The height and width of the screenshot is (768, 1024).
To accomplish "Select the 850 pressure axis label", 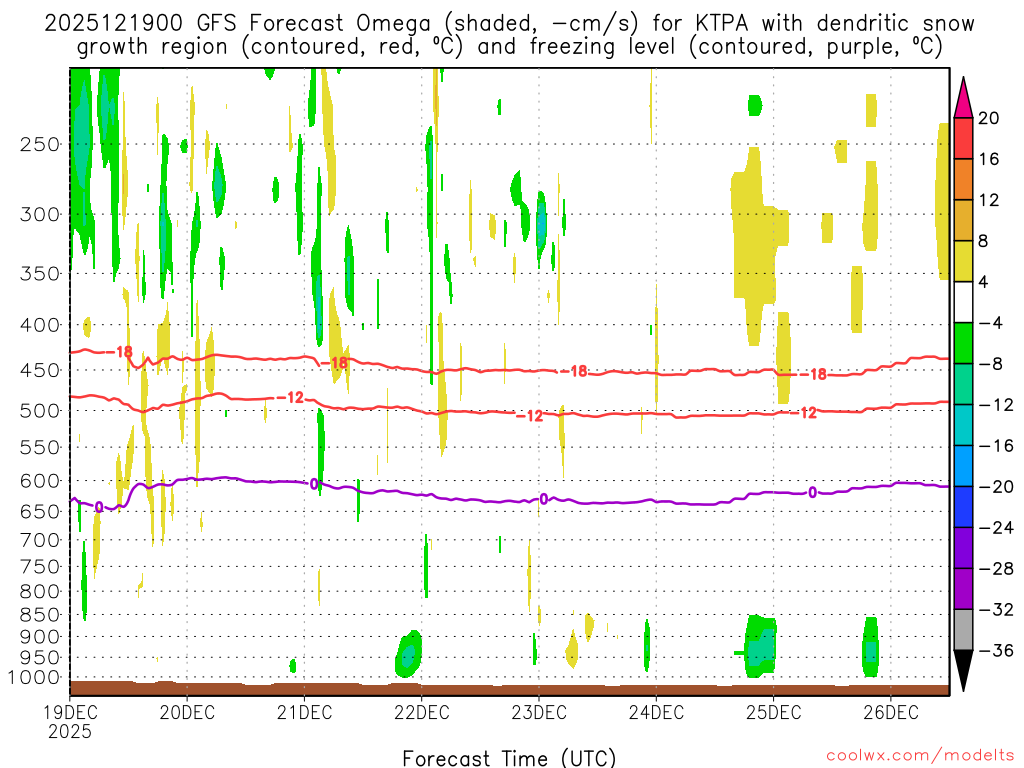I will click(40, 615).
